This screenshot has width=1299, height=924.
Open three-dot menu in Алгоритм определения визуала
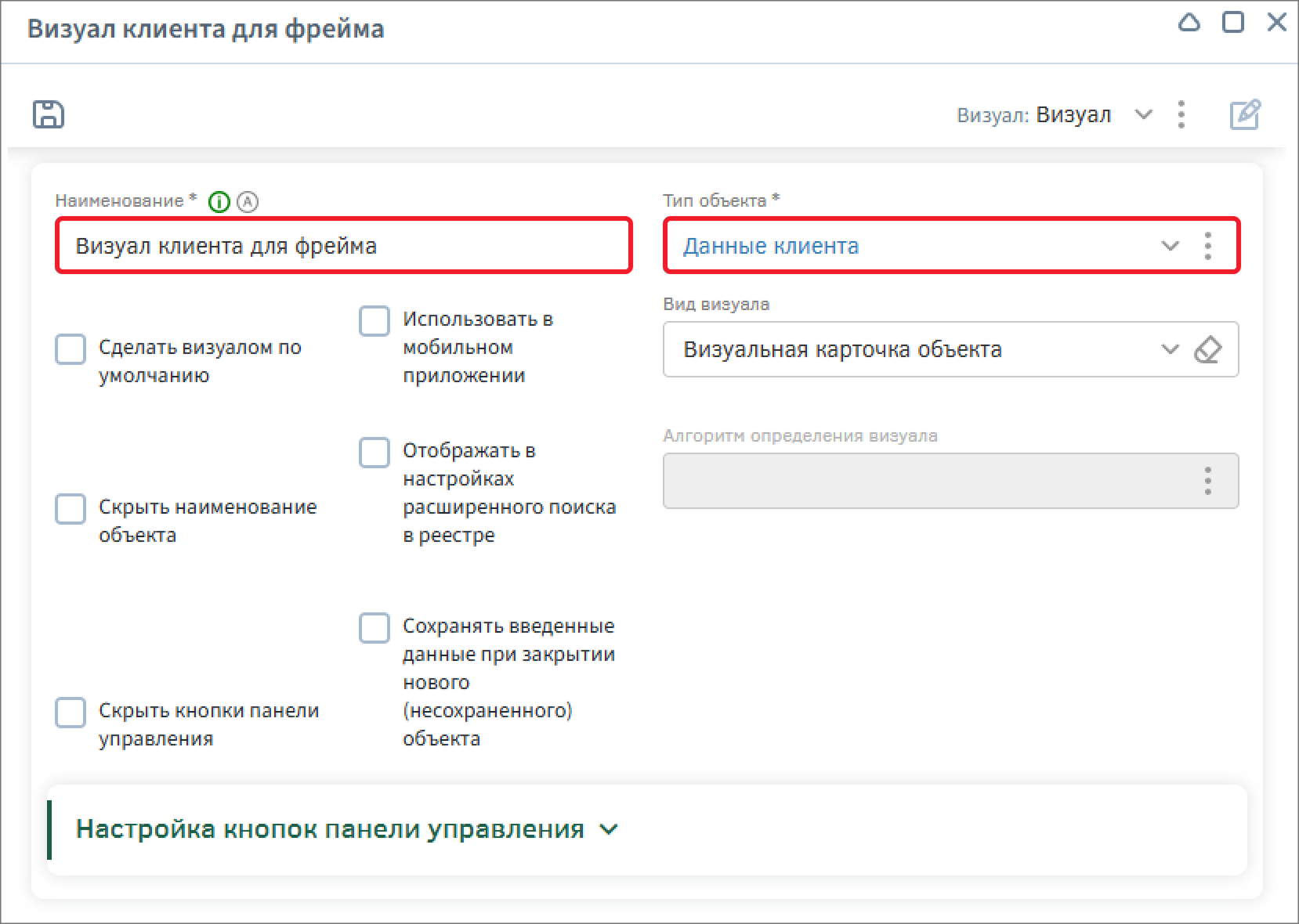tap(1207, 481)
